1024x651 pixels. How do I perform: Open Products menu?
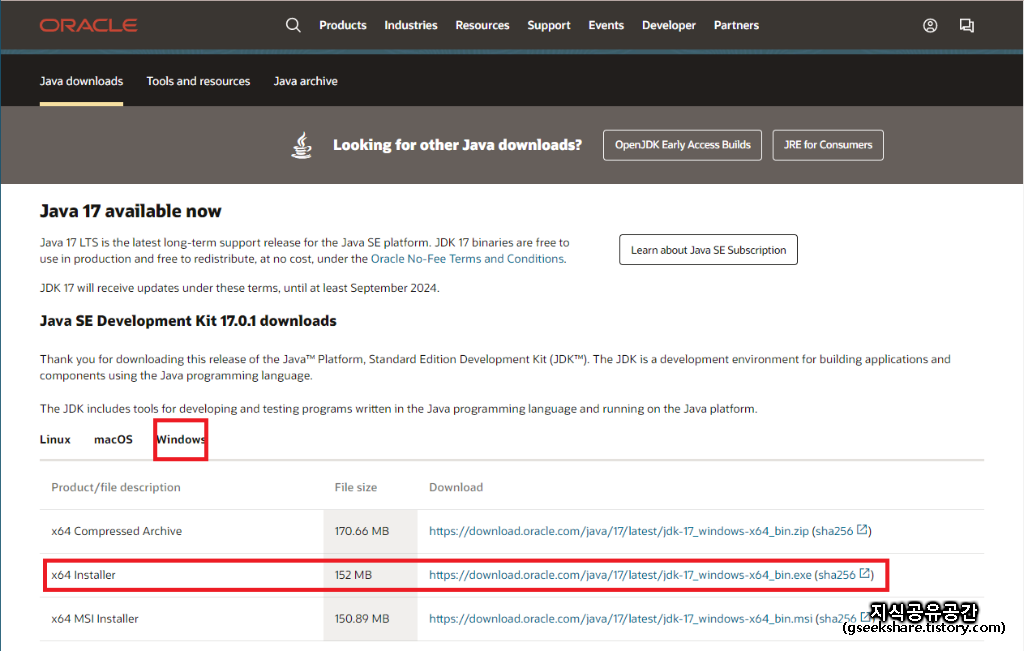click(x=343, y=25)
